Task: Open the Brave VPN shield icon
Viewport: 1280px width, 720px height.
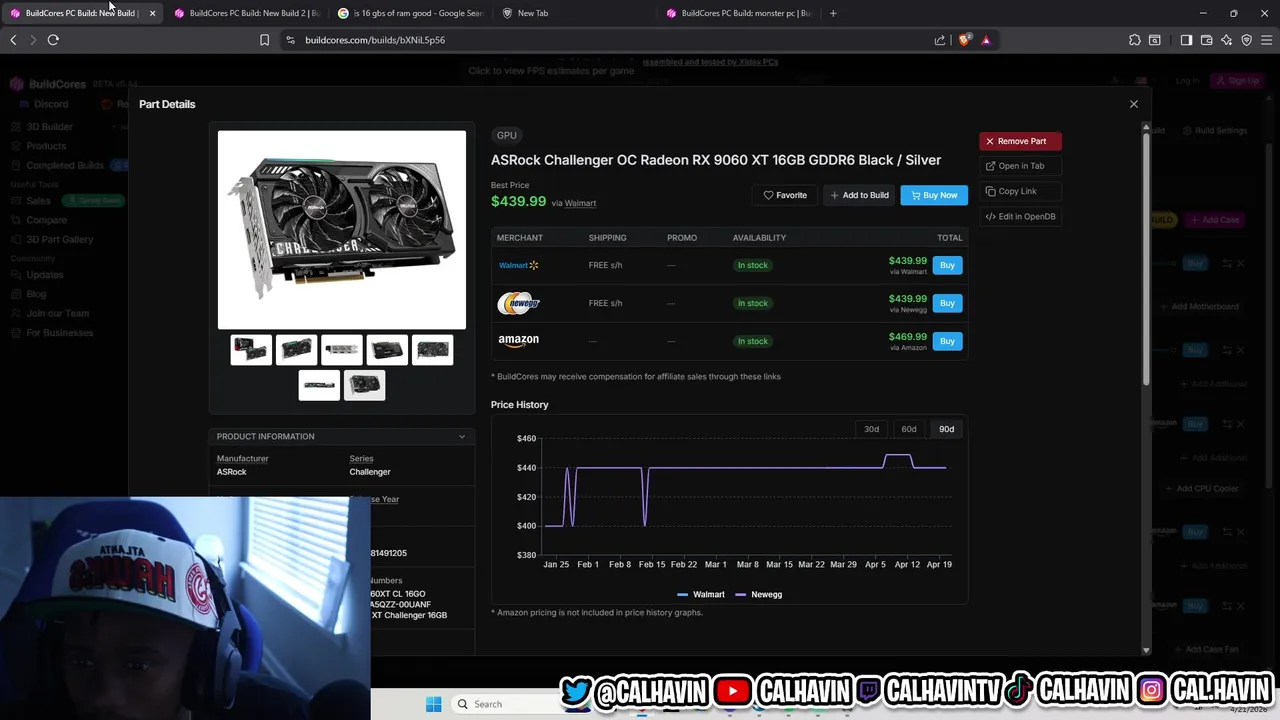Action: [1246, 40]
